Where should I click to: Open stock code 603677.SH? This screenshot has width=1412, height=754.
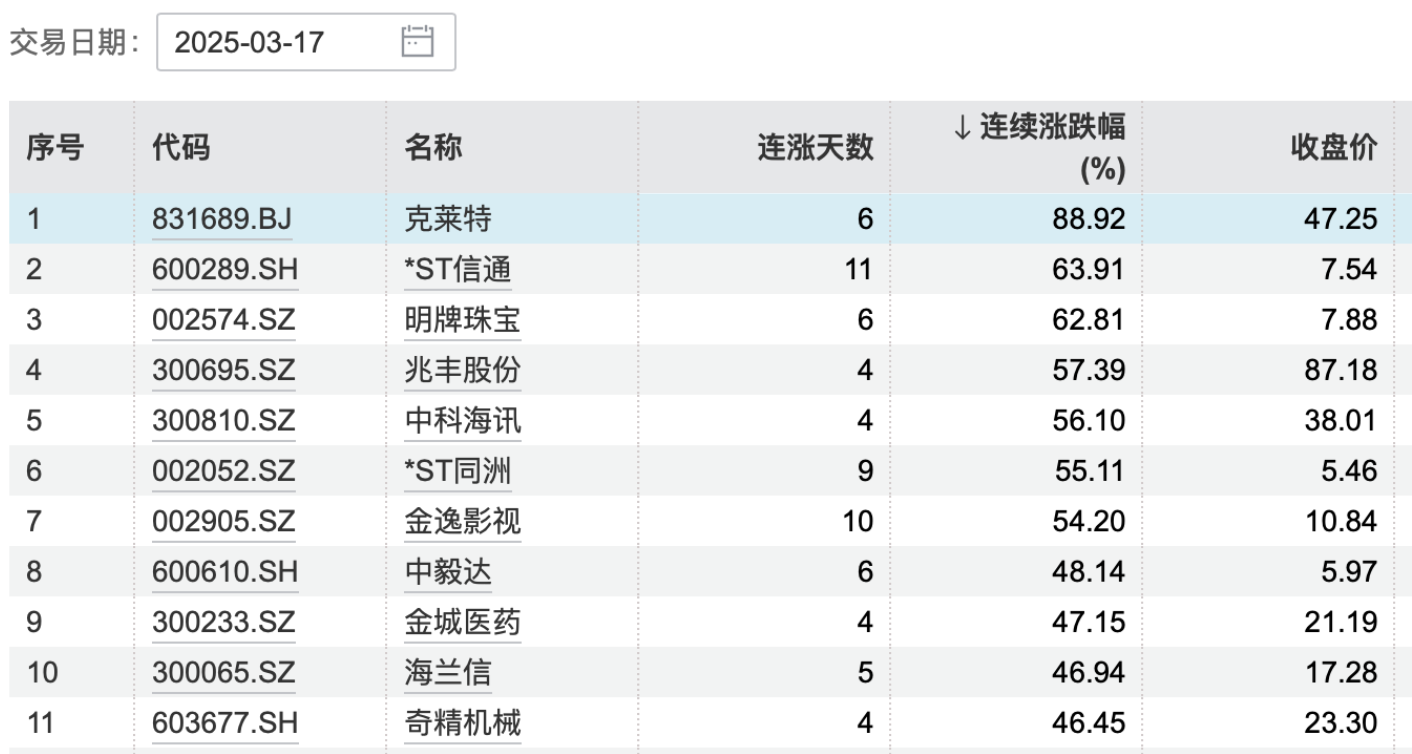pos(224,722)
